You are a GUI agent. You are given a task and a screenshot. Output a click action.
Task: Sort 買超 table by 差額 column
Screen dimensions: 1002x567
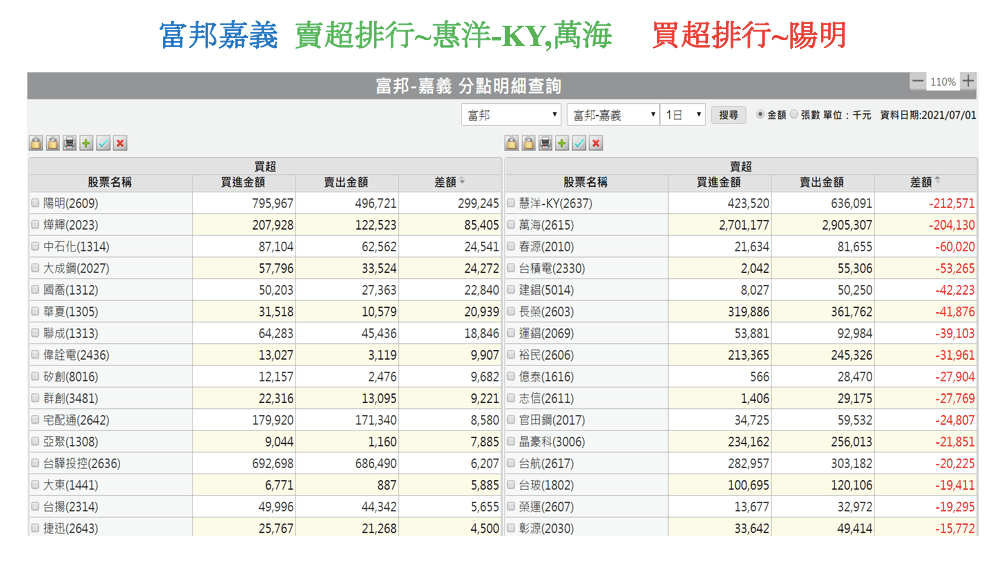(449, 182)
